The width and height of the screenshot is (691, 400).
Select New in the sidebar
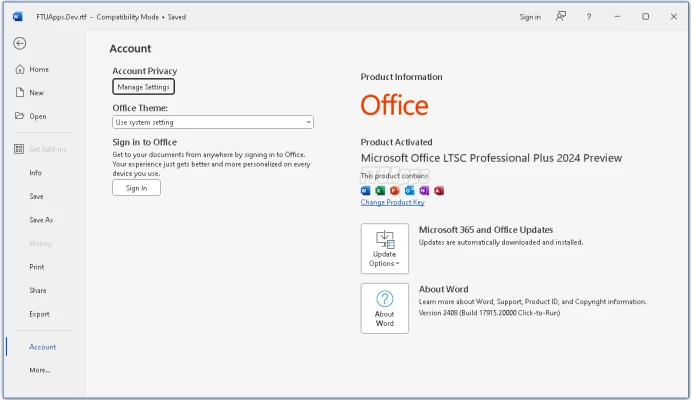coord(37,93)
